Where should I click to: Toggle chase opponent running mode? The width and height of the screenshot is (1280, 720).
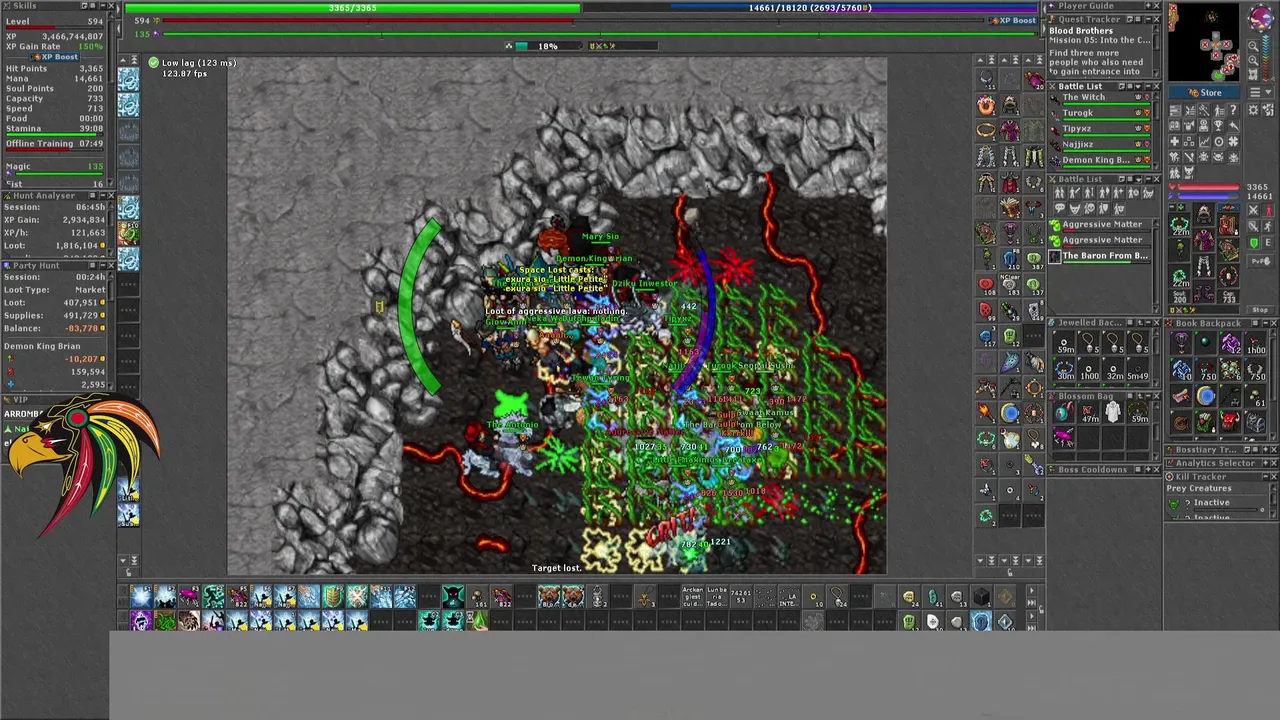click(1268, 226)
